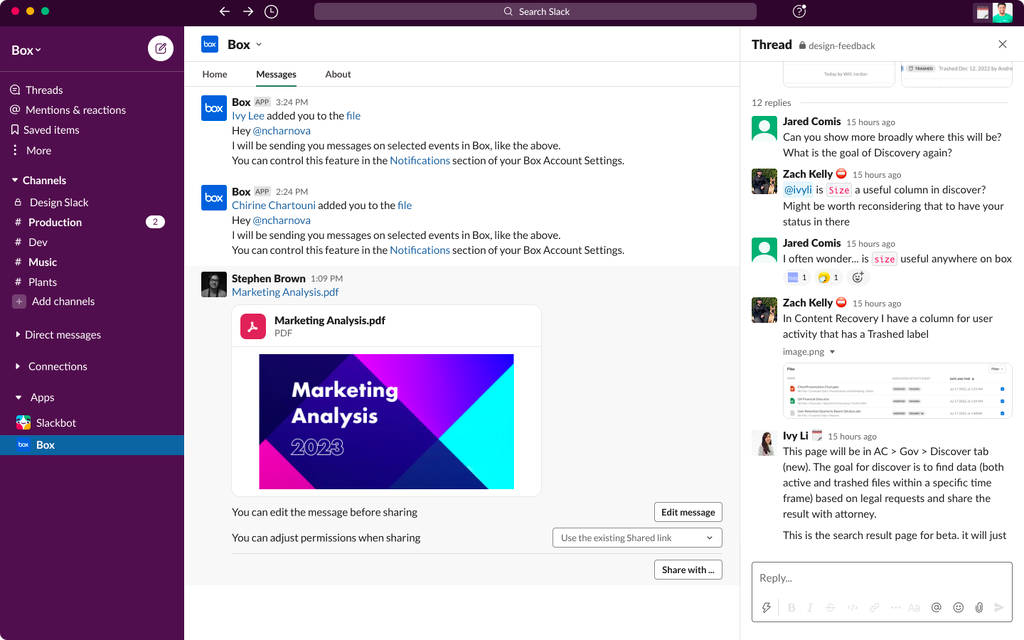The image size is (1024, 640).
Task: Open the Dev channel
Action: point(38,242)
